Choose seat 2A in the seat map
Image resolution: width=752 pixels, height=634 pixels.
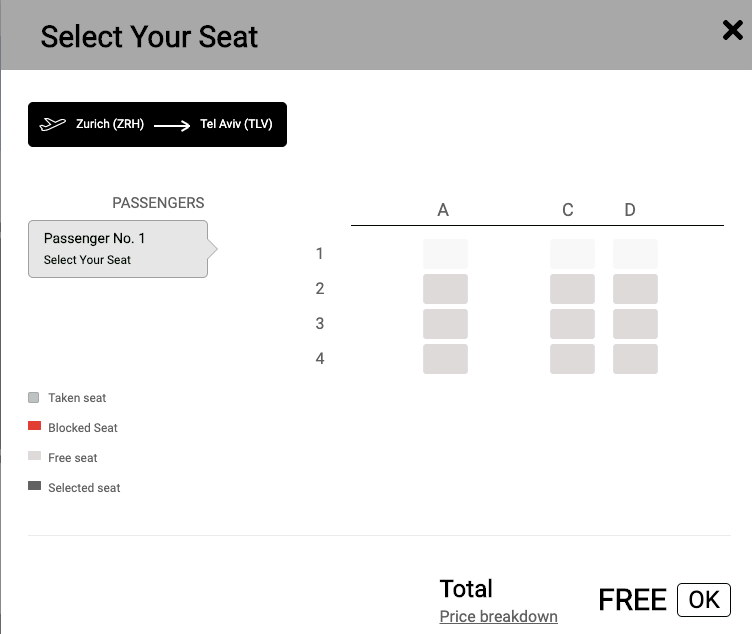click(x=445, y=289)
